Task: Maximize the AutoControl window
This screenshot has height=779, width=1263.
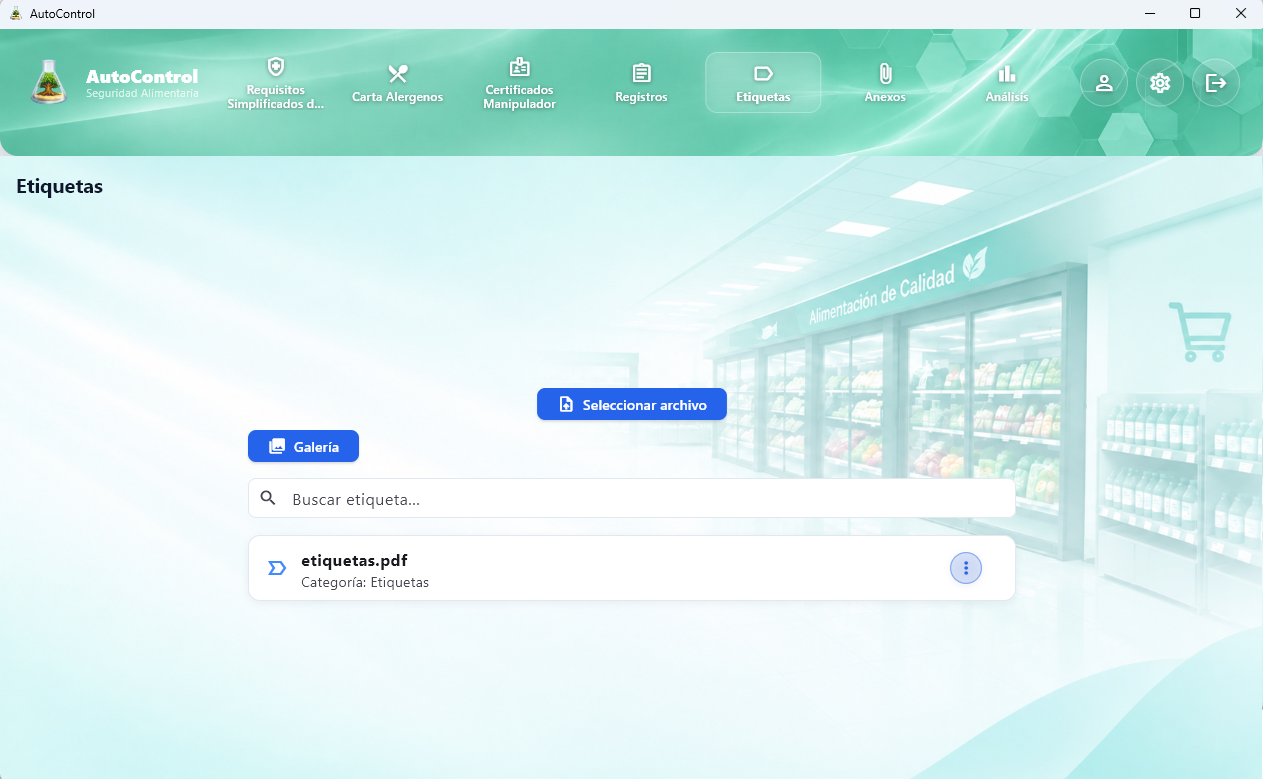Action: (1195, 13)
